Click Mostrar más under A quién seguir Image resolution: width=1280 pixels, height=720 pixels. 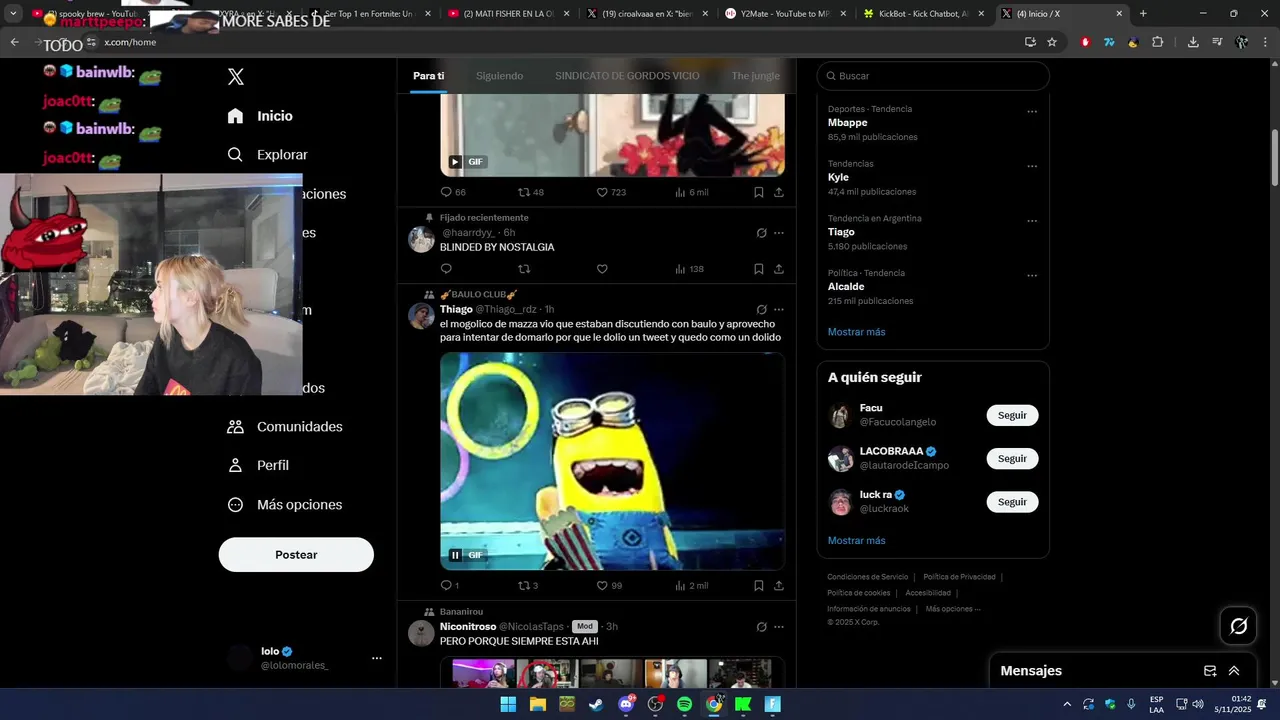(x=856, y=541)
